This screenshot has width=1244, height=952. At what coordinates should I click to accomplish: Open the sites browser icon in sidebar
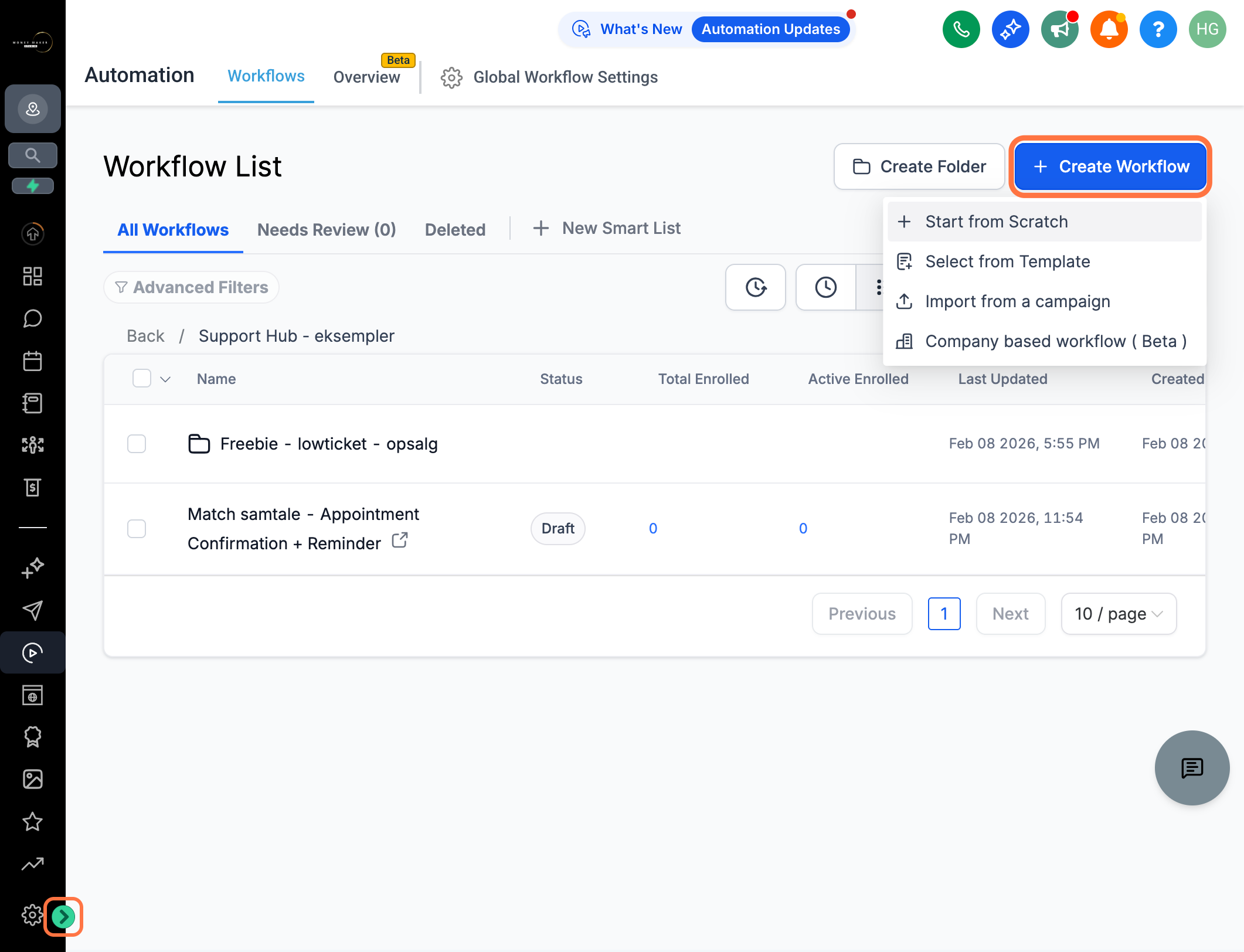coord(33,695)
